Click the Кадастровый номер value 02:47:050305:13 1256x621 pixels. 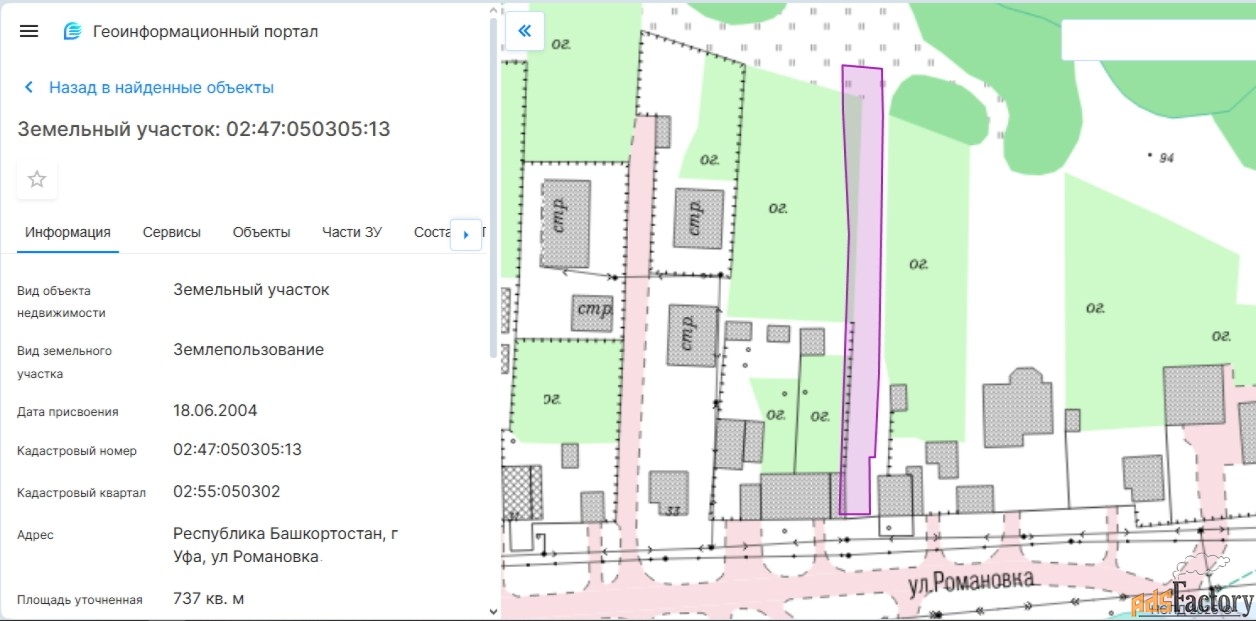pyautogui.click(x=237, y=450)
